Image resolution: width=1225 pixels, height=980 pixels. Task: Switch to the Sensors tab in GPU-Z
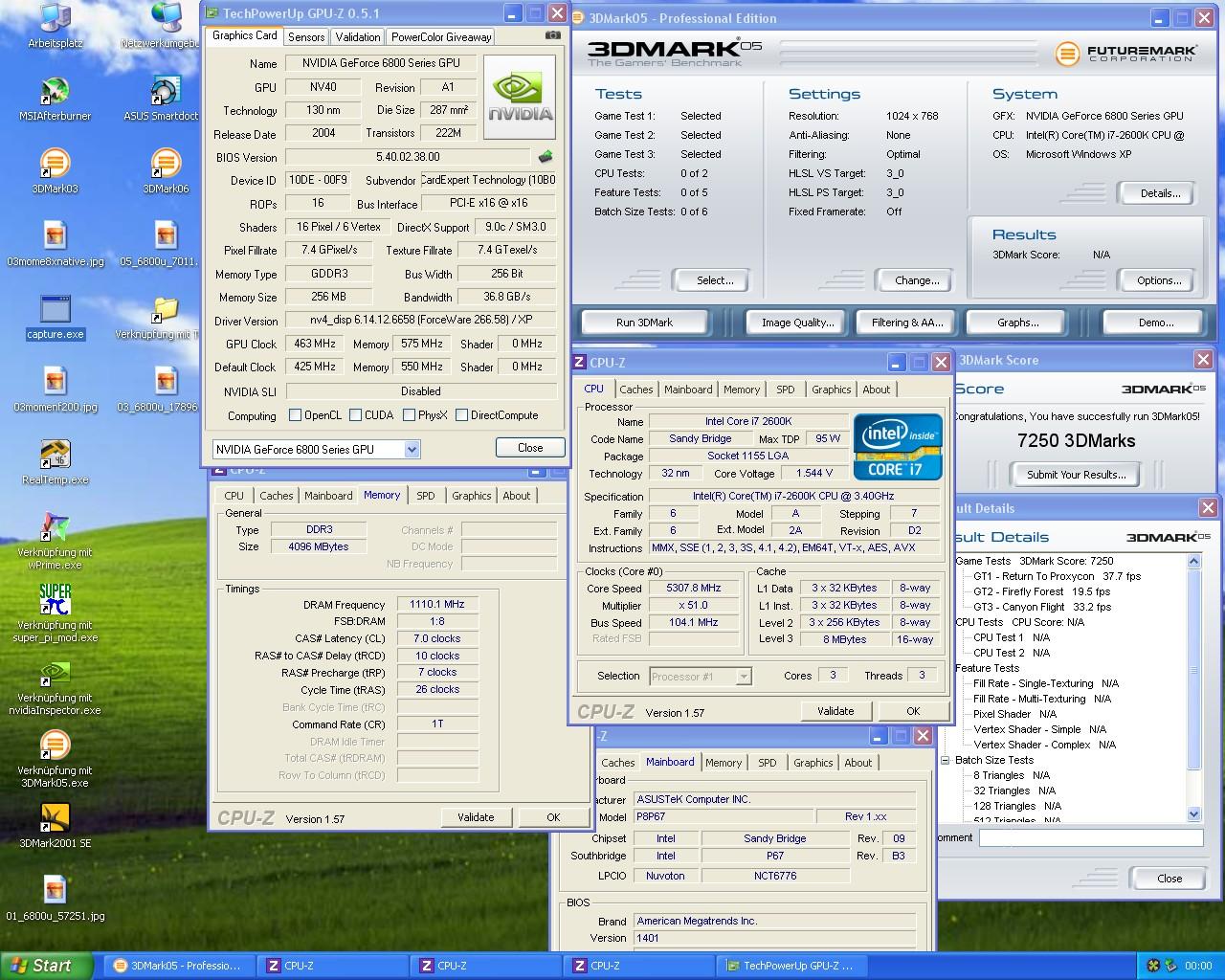point(306,36)
